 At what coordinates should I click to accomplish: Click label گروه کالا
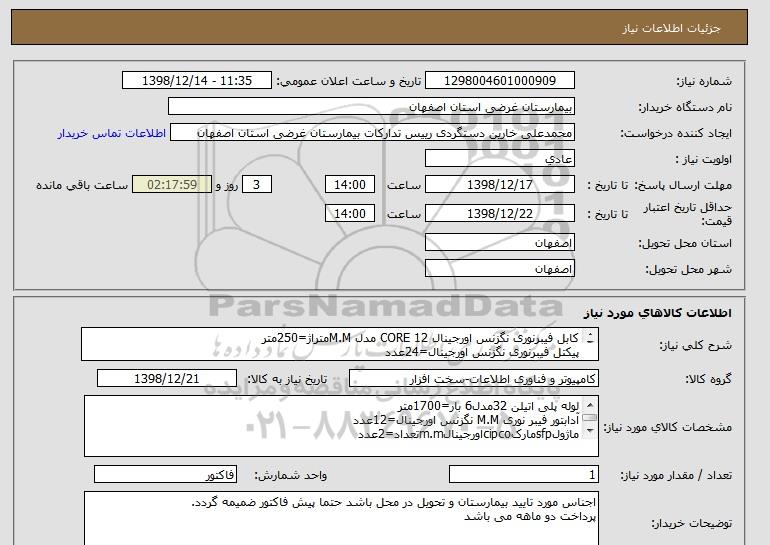[708, 379]
